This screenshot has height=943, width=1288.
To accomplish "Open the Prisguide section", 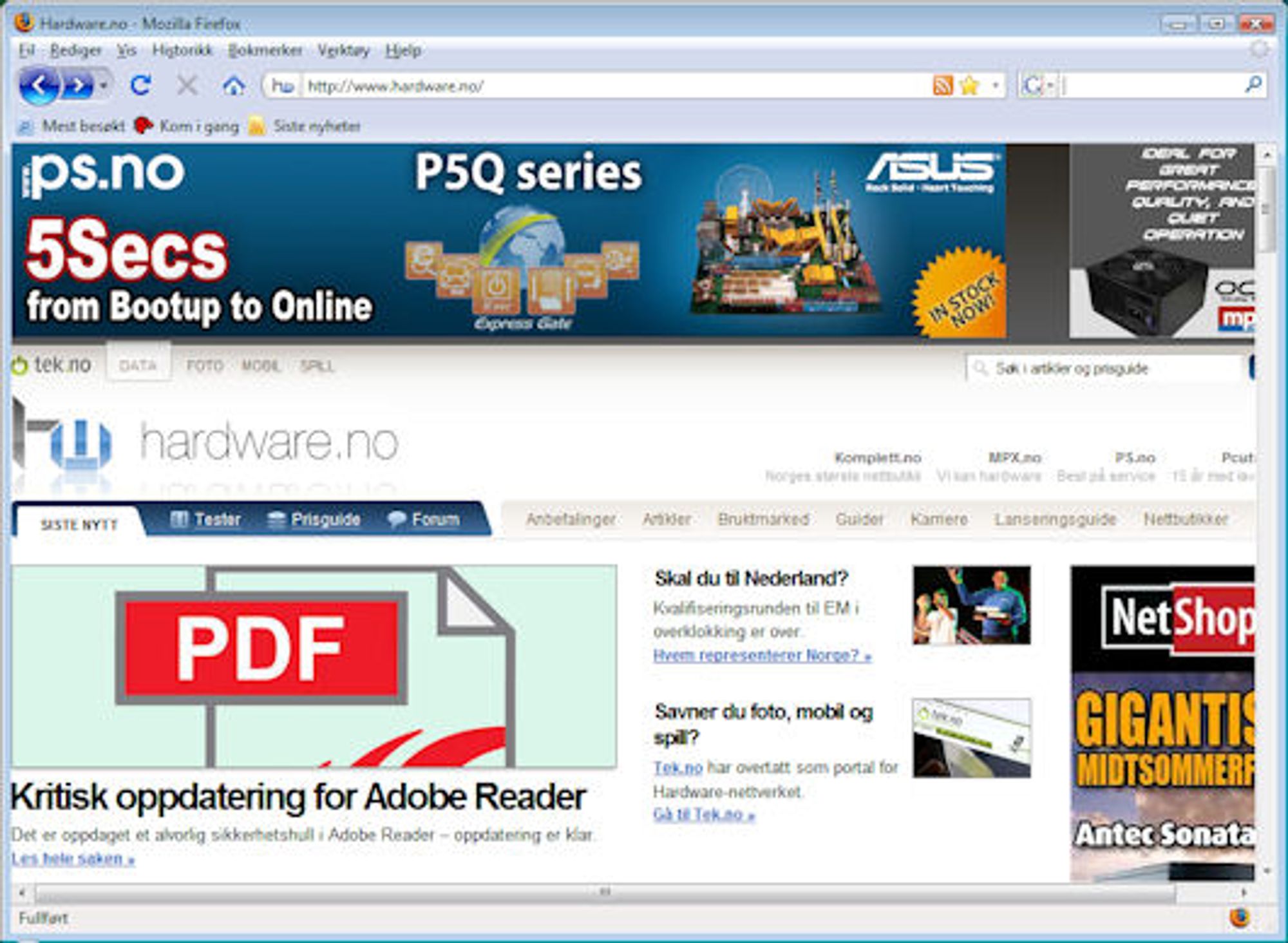I will (x=314, y=519).
